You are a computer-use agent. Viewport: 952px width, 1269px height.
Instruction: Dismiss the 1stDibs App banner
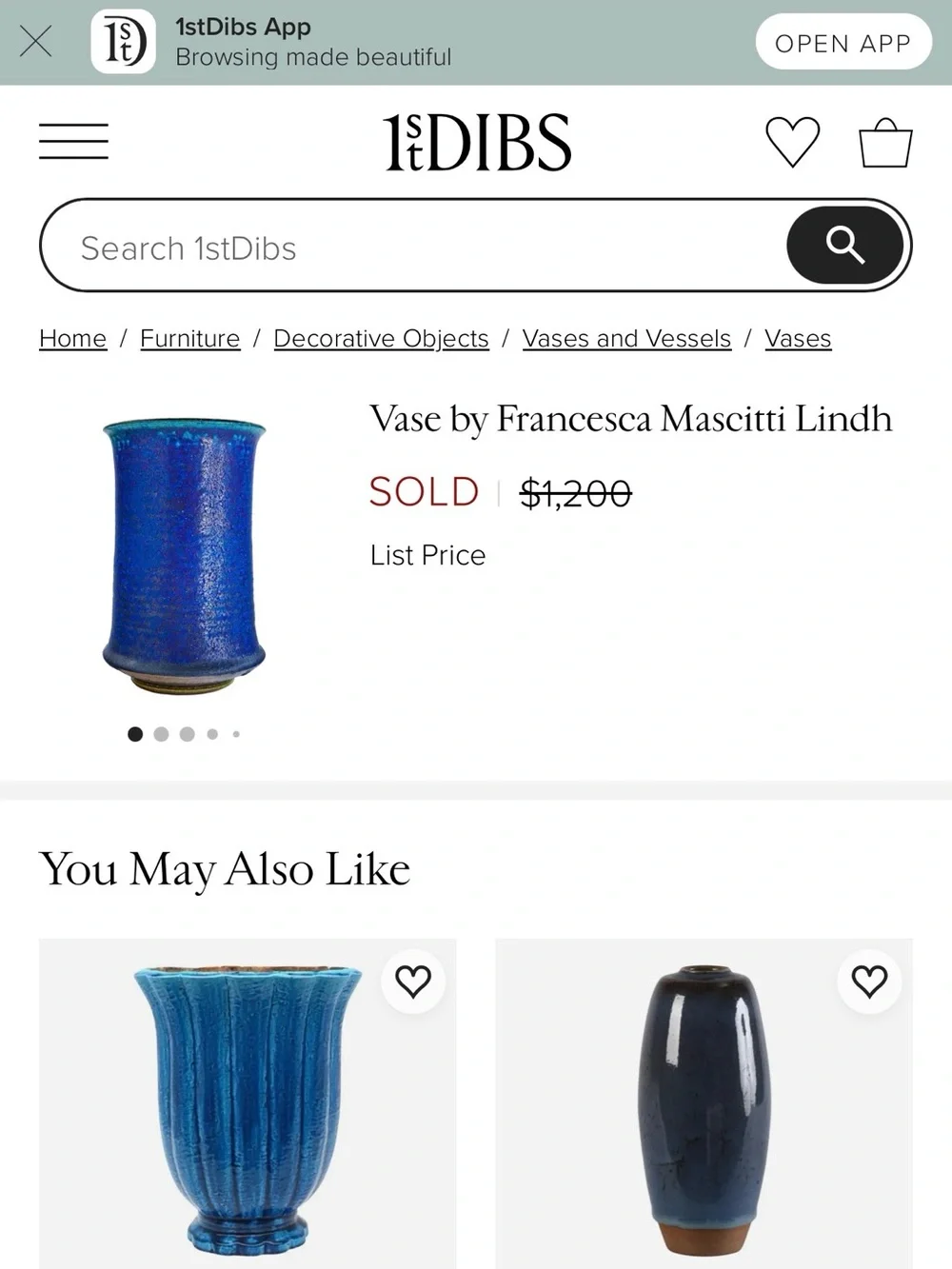tap(35, 42)
